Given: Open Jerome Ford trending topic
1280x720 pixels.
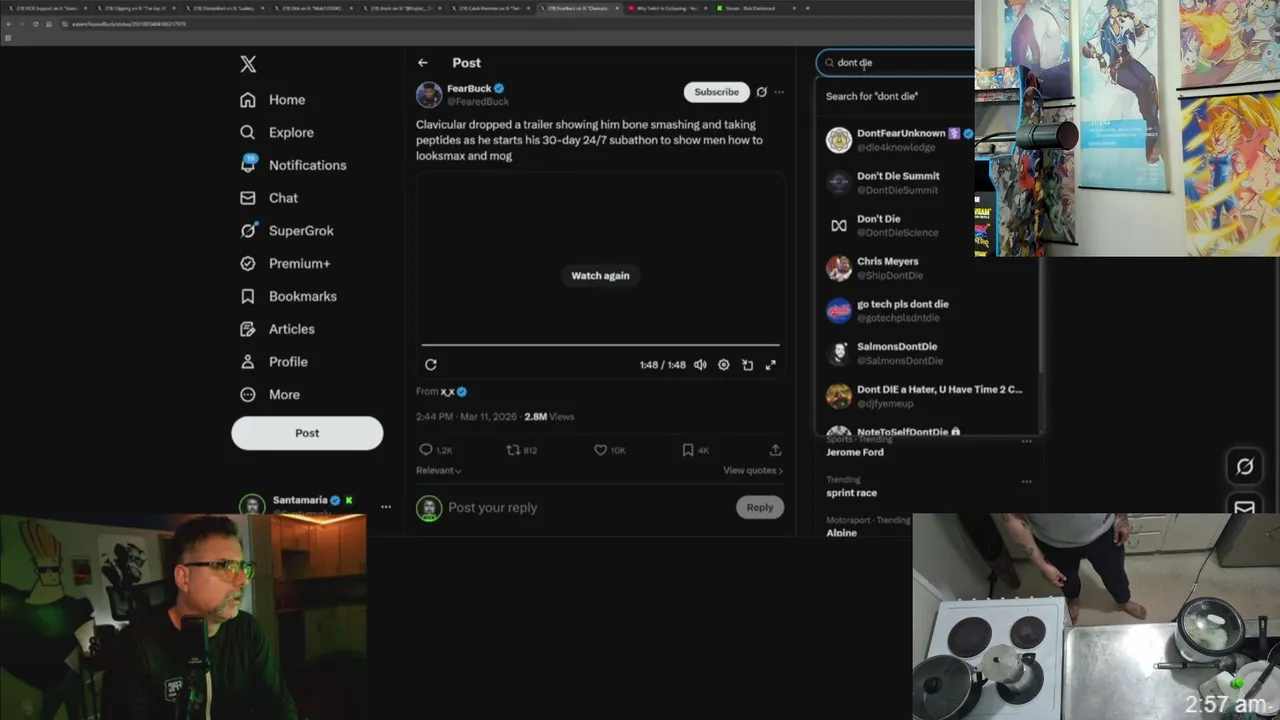Looking at the screenshot, I should click(855, 452).
